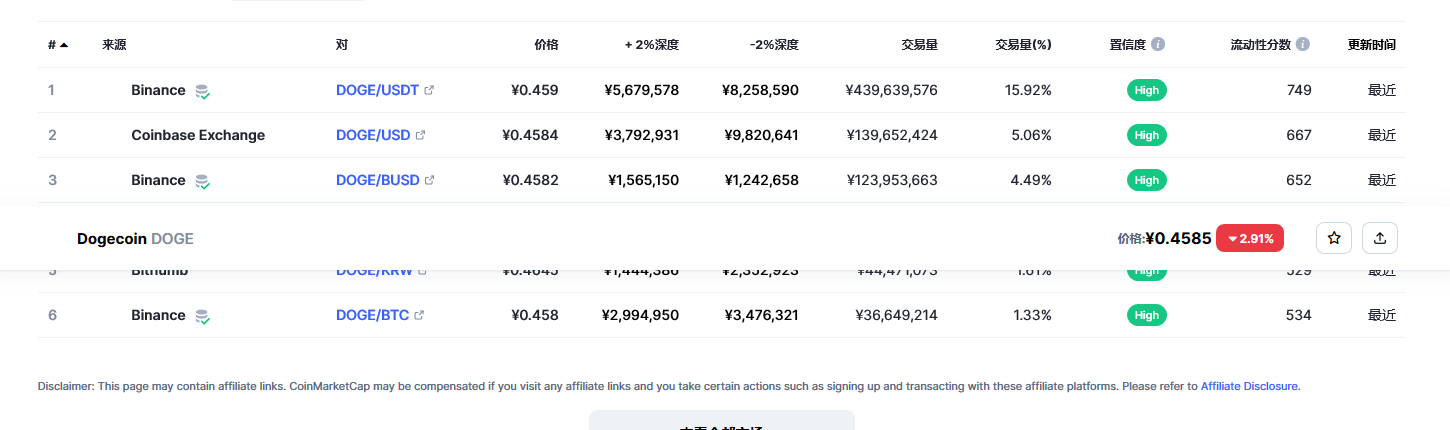Sort by the 更新时间 column header
This screenshot has width=1450, height=430.
(1371, 45)
